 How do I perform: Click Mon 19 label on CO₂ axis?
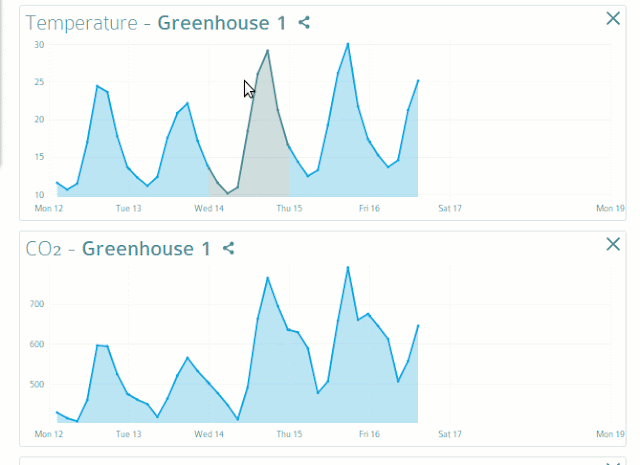[x=610, y=435]
